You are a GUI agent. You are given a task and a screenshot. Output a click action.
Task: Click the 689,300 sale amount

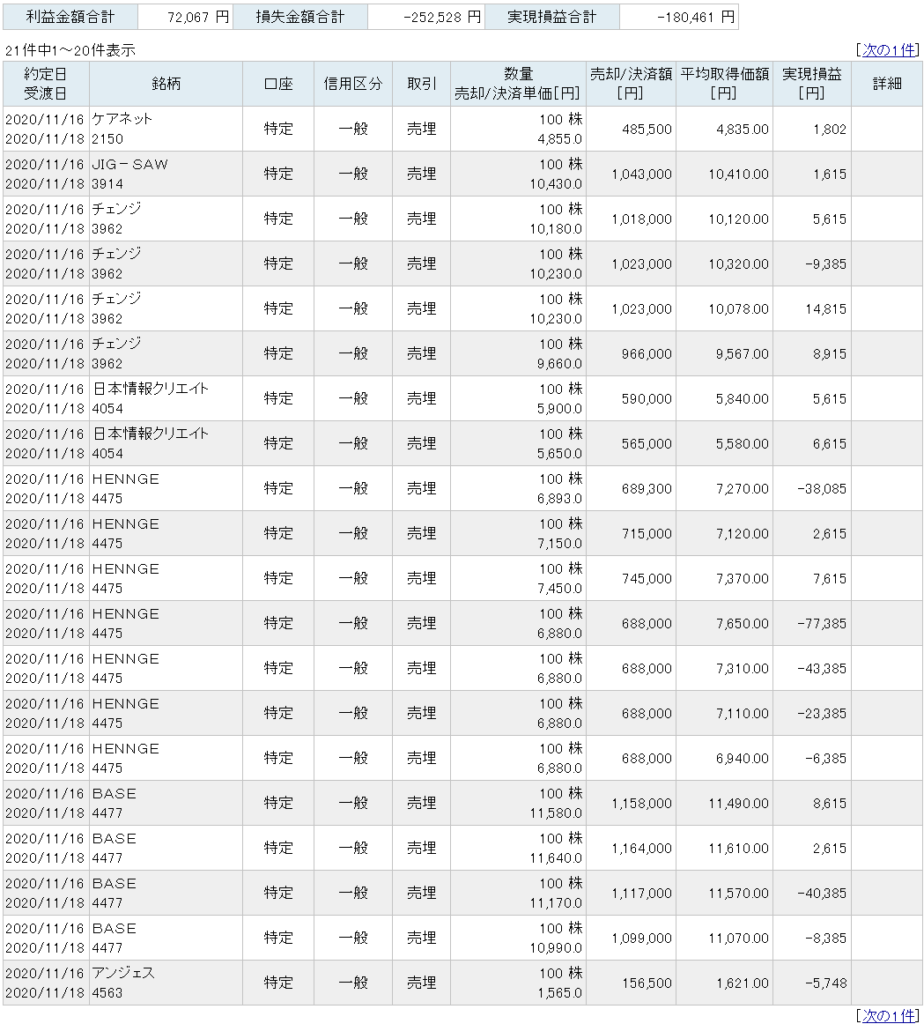coord(646,488)
